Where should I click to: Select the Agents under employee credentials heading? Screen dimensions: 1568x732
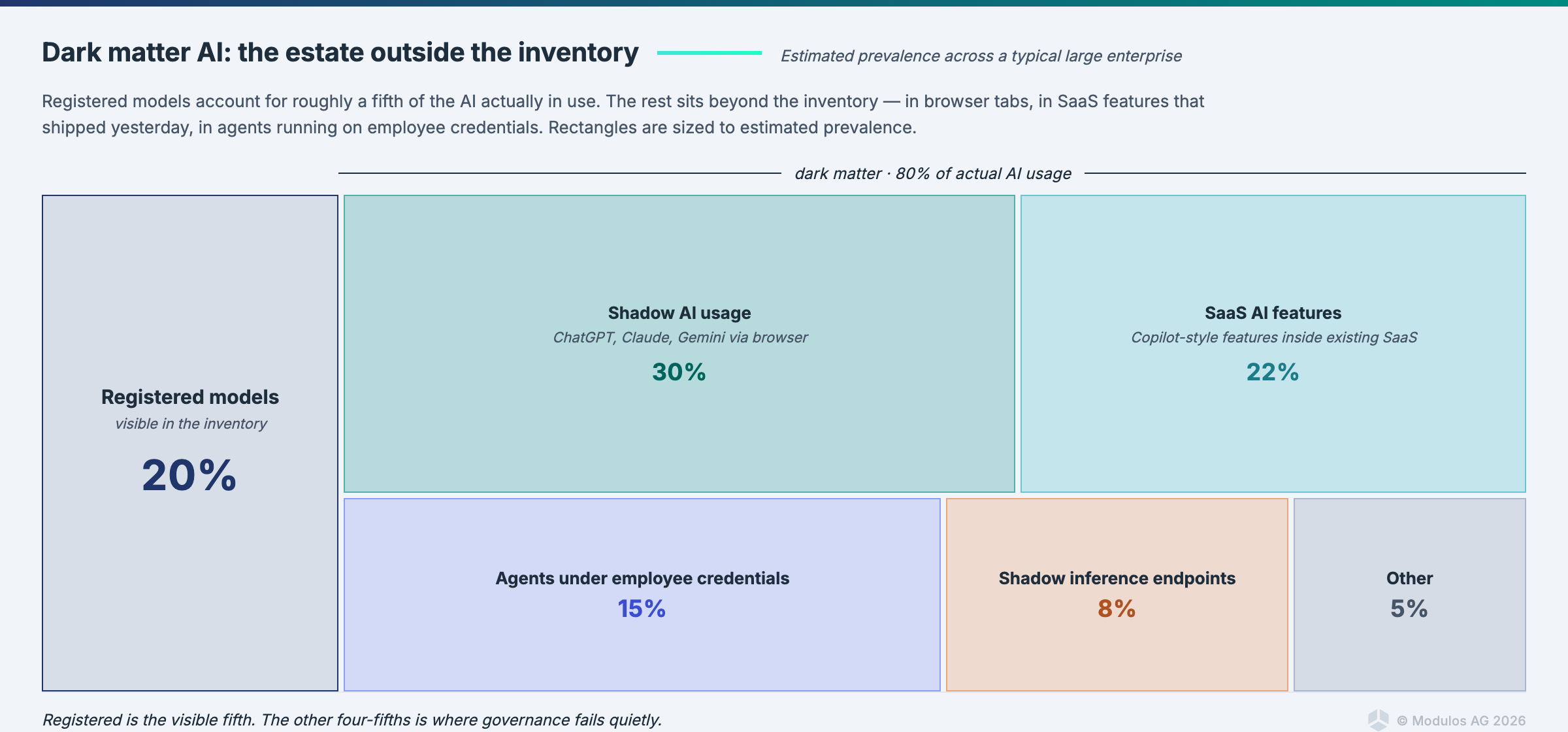point(642,578)
